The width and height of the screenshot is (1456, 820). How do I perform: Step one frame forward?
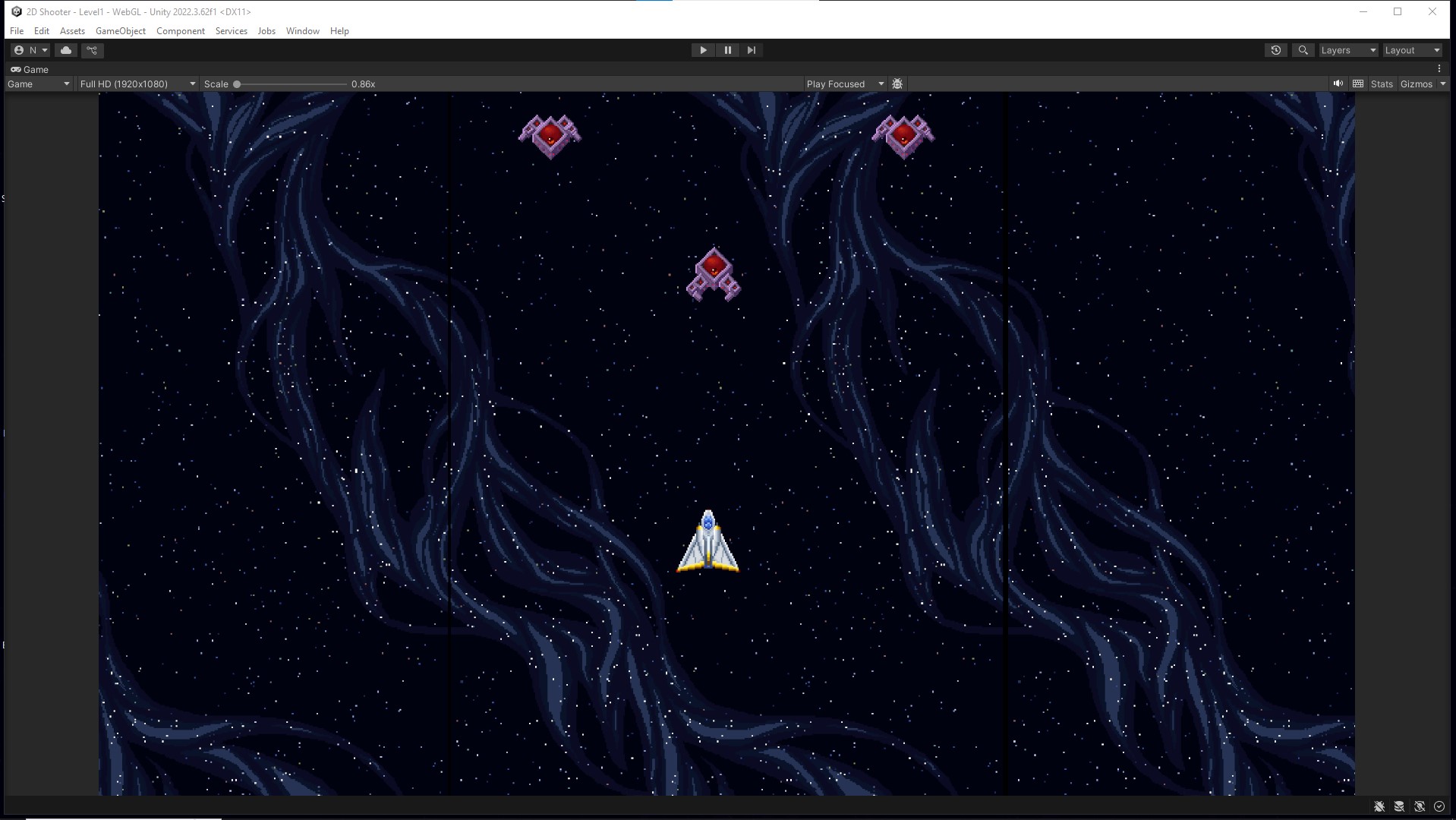pyautogui.click(x=752, y=50)
